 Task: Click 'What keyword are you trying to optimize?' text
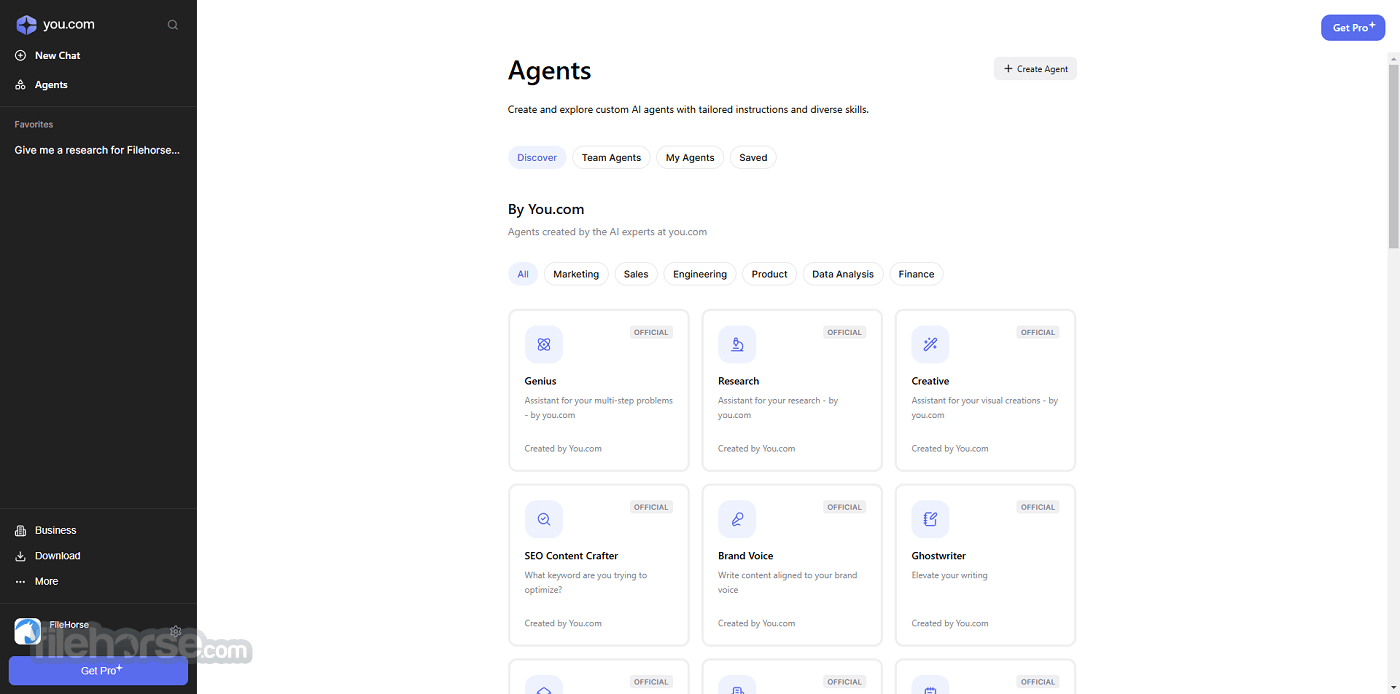[586, 583]
